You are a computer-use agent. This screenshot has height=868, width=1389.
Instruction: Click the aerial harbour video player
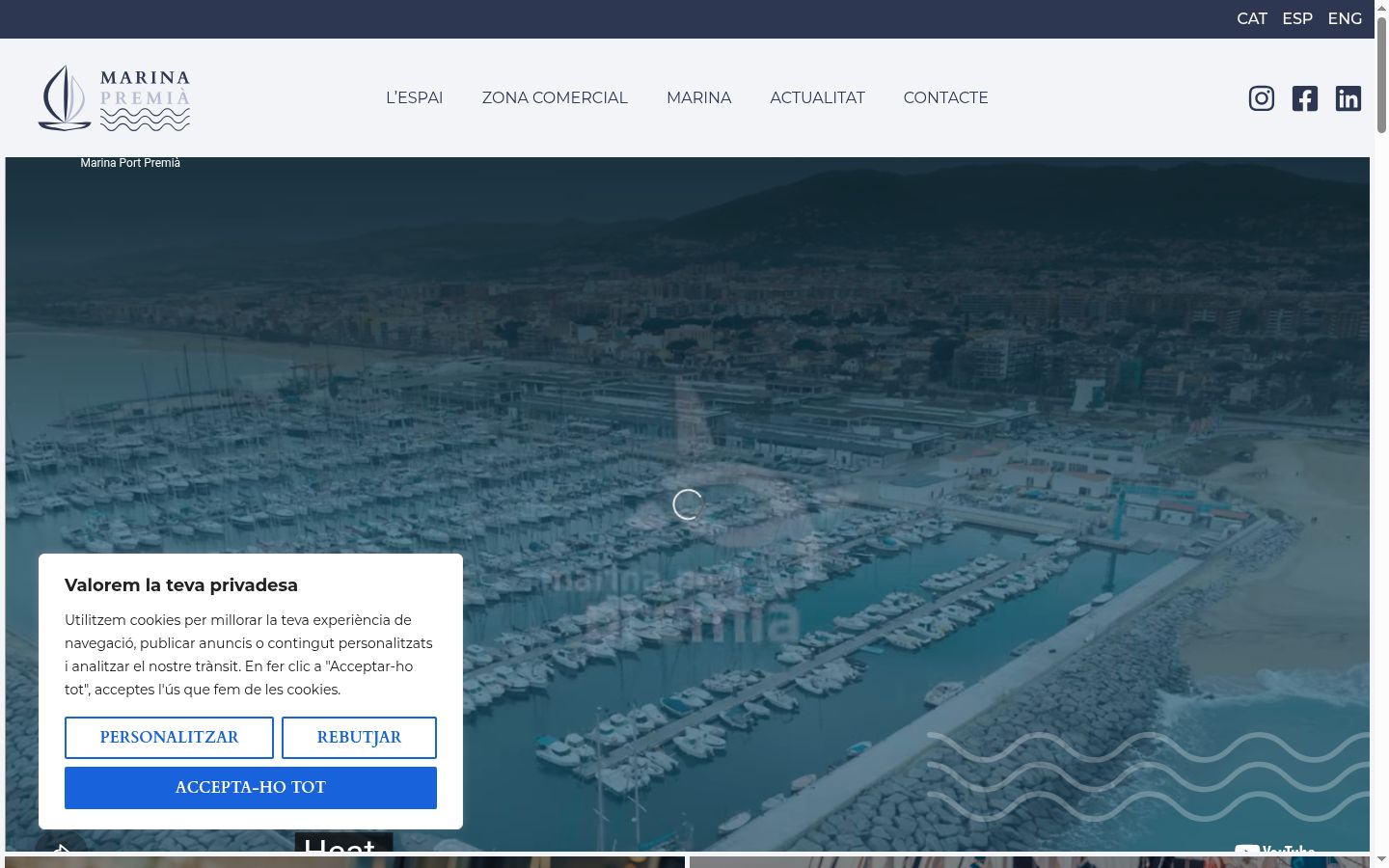coord(687,504)
